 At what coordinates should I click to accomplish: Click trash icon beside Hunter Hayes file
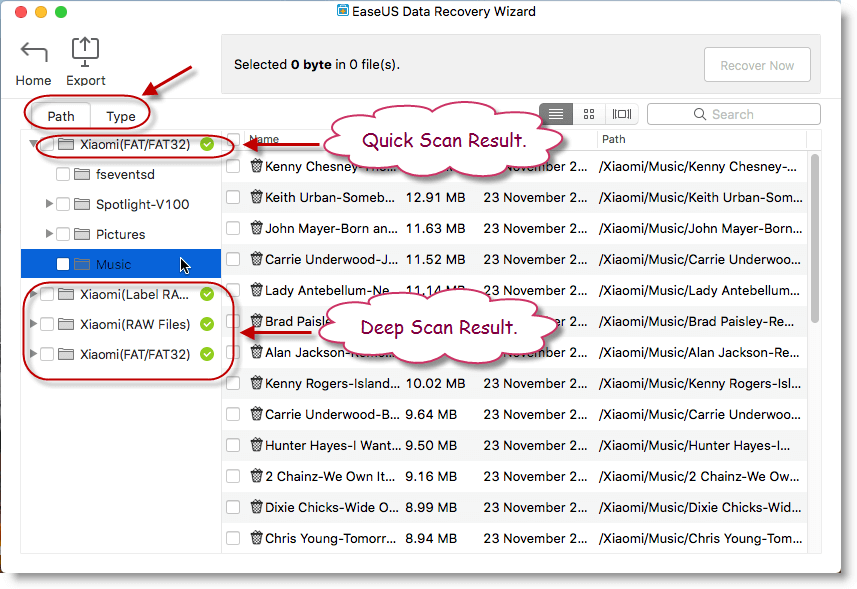coord(256,445)
